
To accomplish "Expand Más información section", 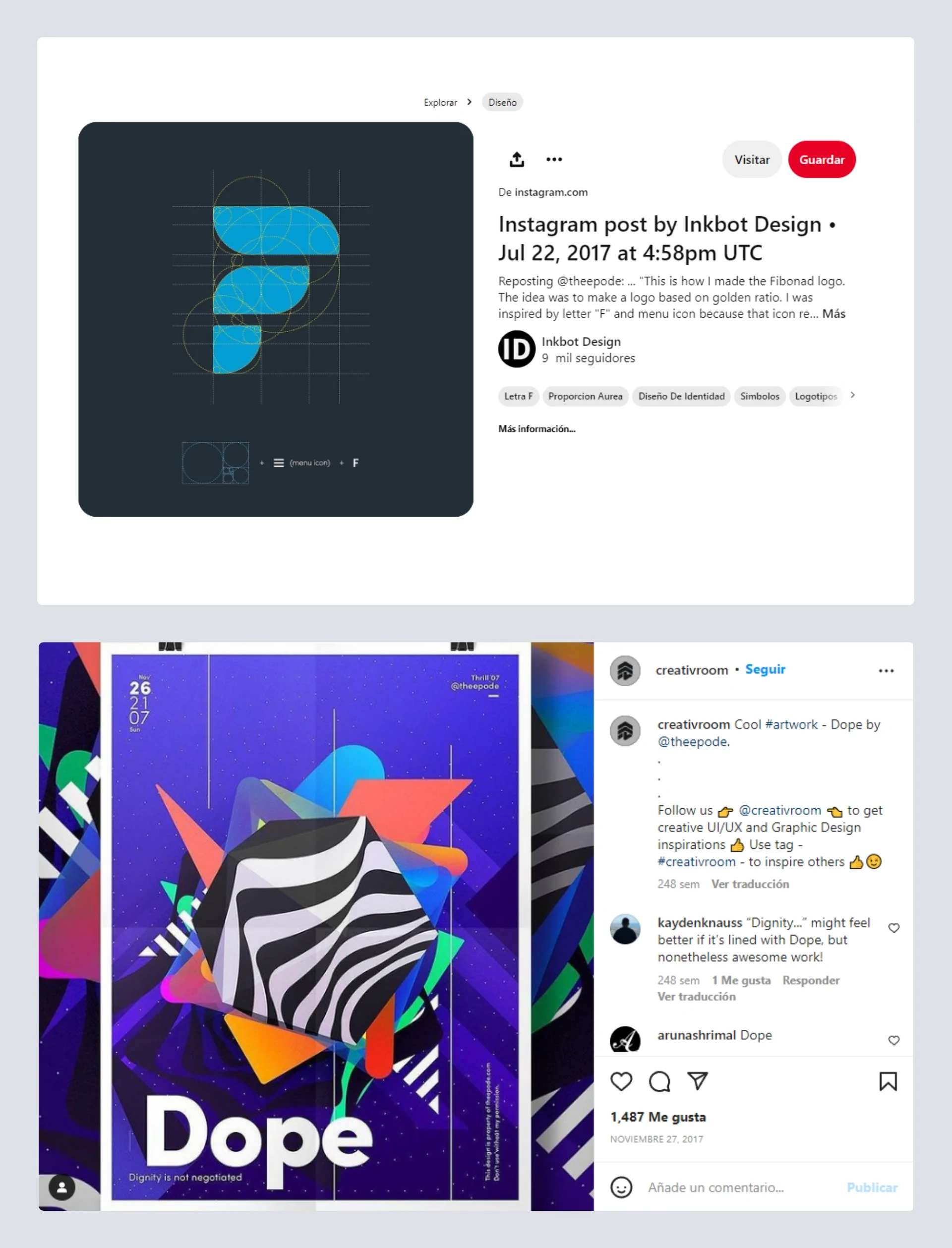I will click(536, 429).
